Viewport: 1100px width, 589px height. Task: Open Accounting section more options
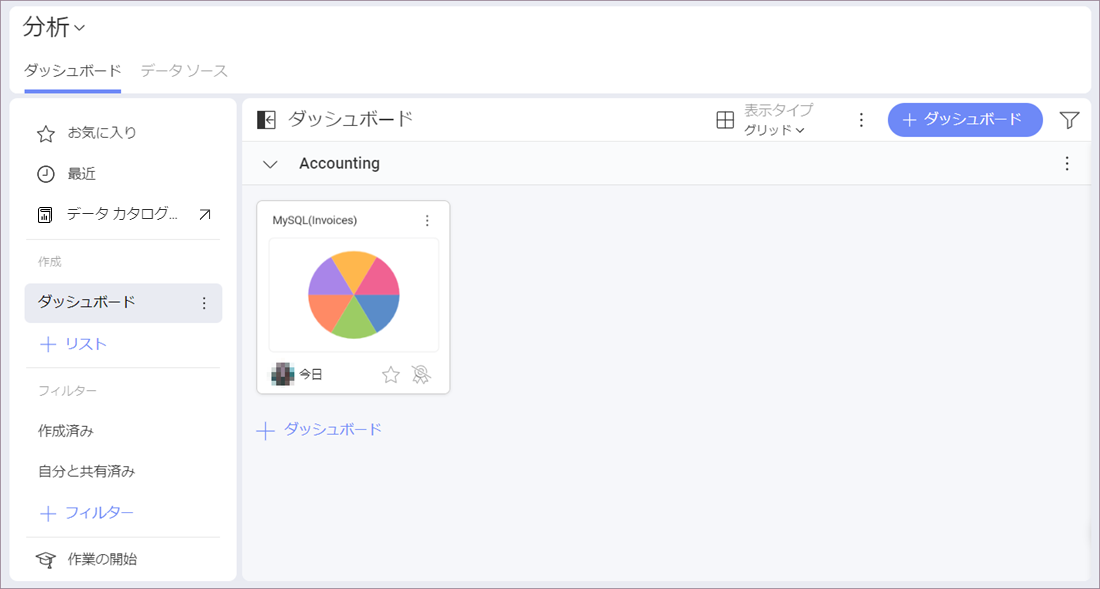pyautogui.click(x=1067, y=163)
